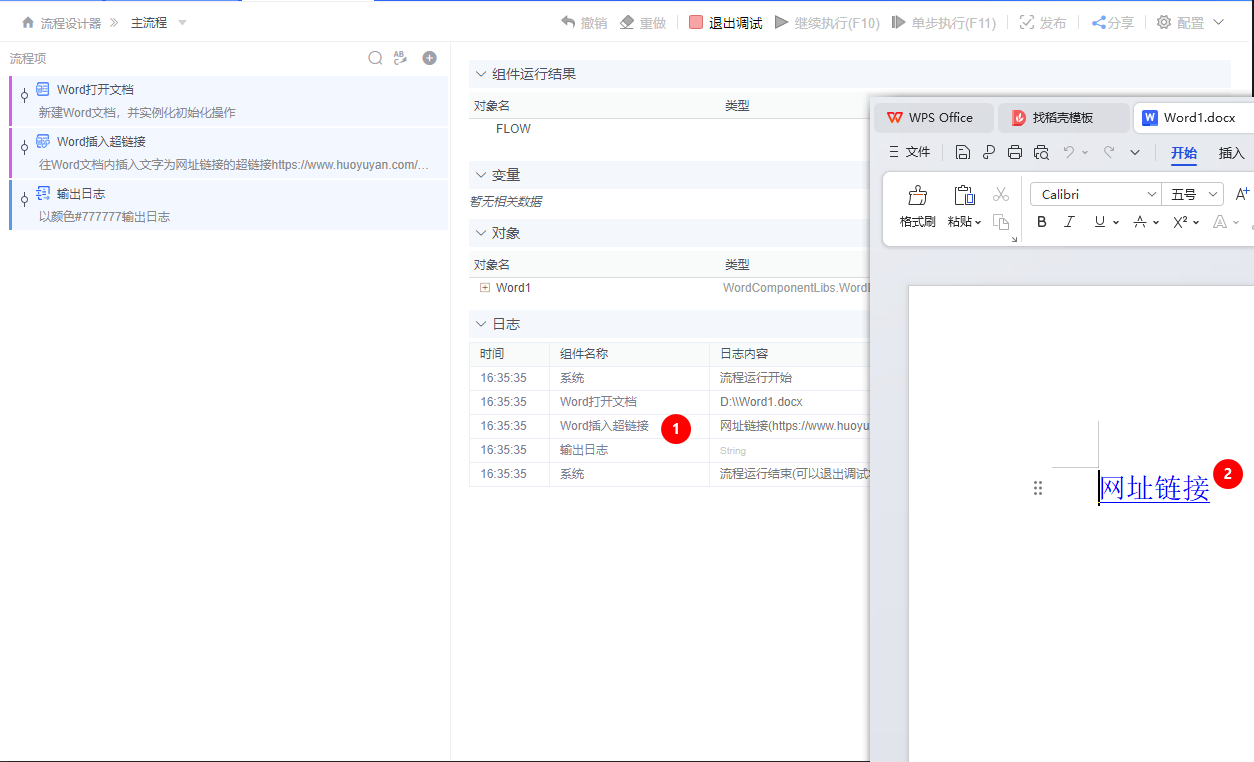Select the 格式刷 format painter tool
Viewport: 1254px width, 762px height.
[916, 207]
